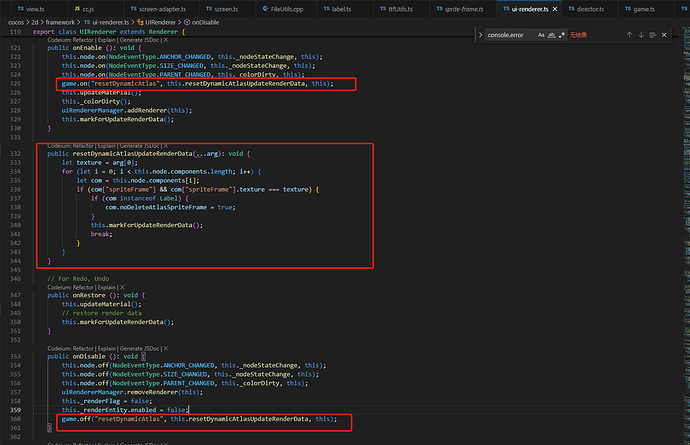
Task: Click Generate JSDoc codelens above onEnable
Action: tap(139, 40)
